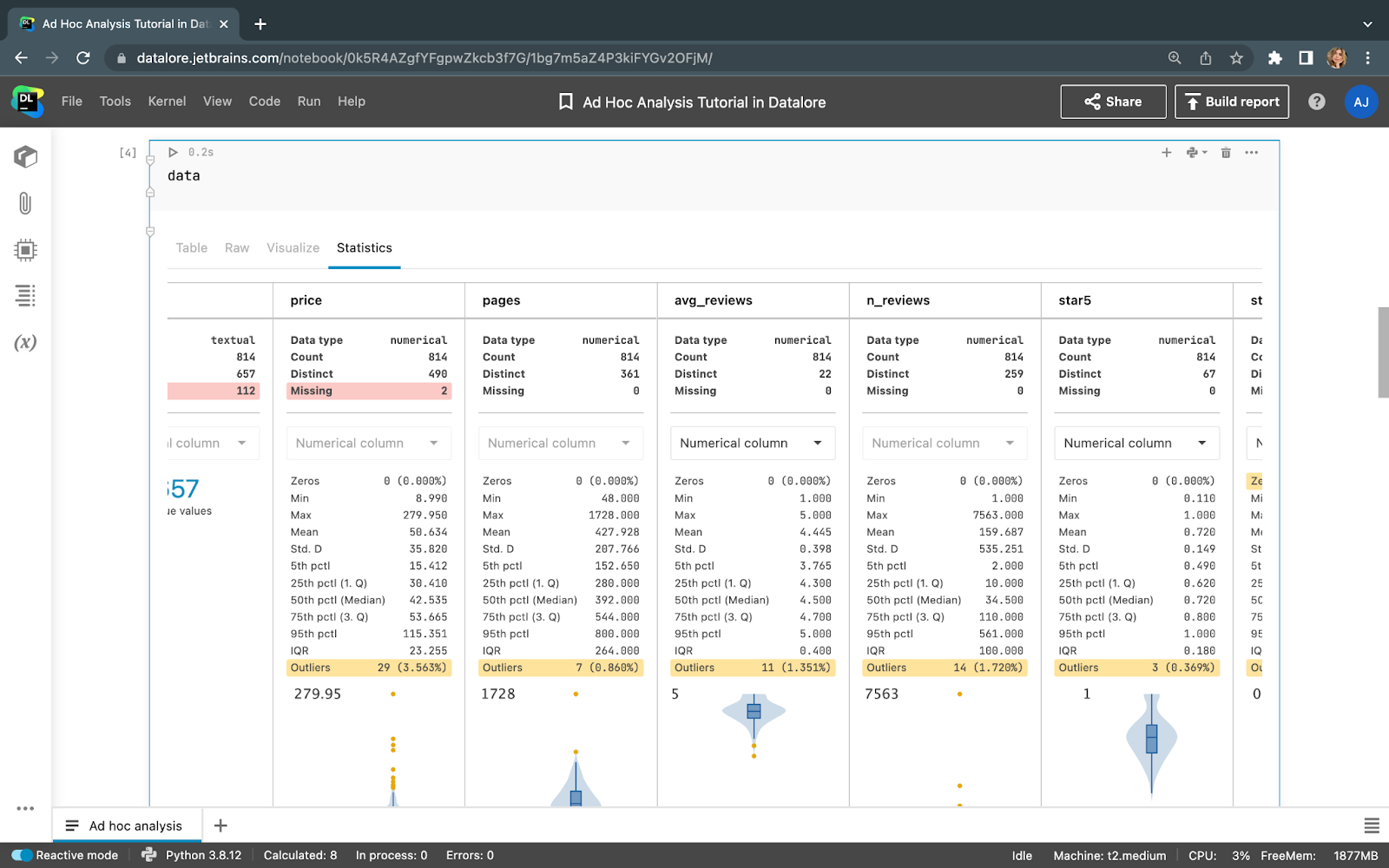Open the browser extensions puzzle icon
The image size is (1389, 868).
pyautogui.click(x=1274, y=58)
